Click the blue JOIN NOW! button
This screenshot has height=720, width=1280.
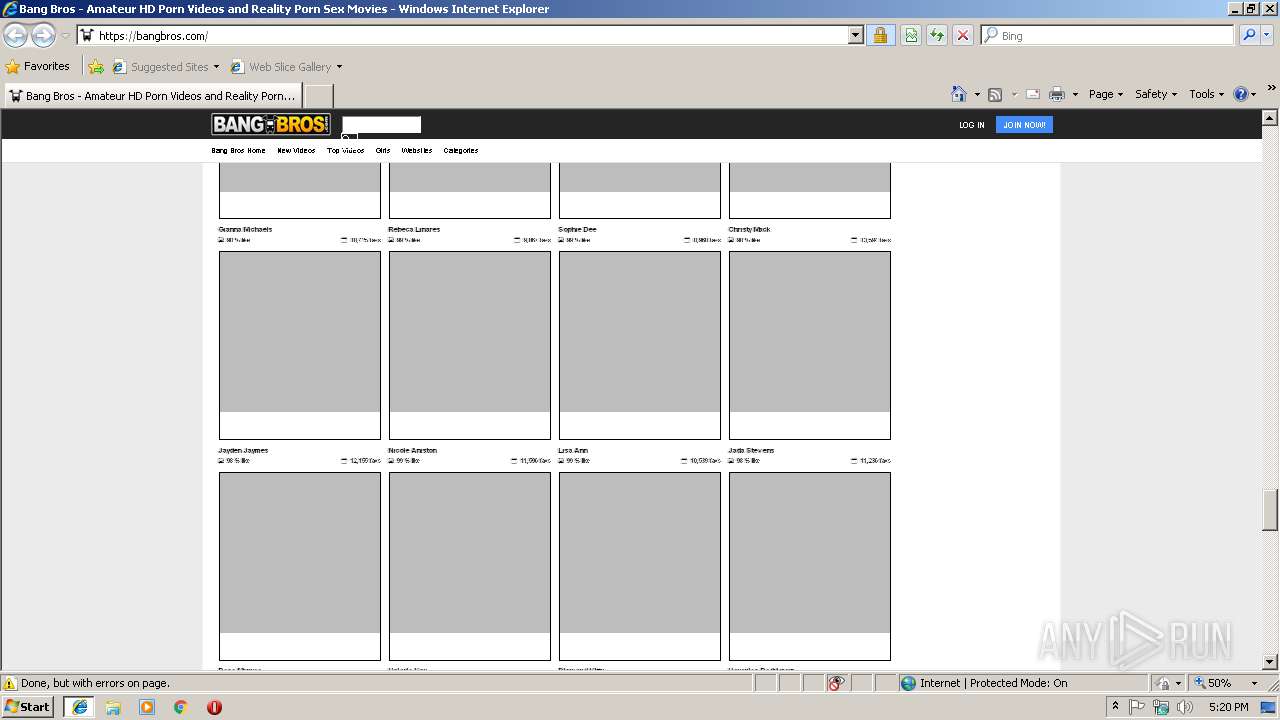(1024, 125)
